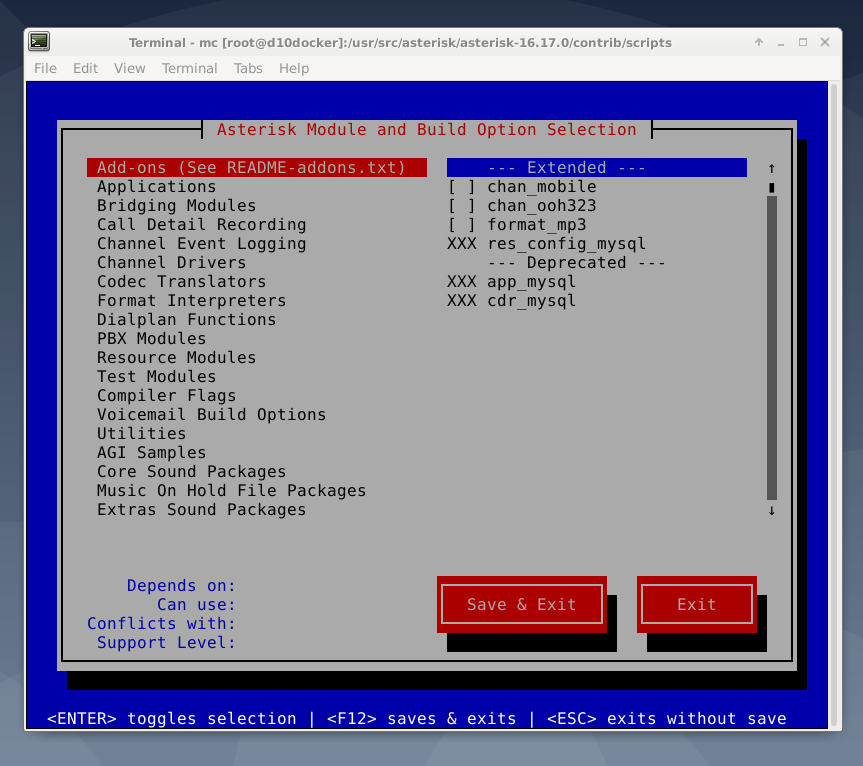Click the 'Can use:' label
This screenshot has height=766, width=863.
point(196,605)
